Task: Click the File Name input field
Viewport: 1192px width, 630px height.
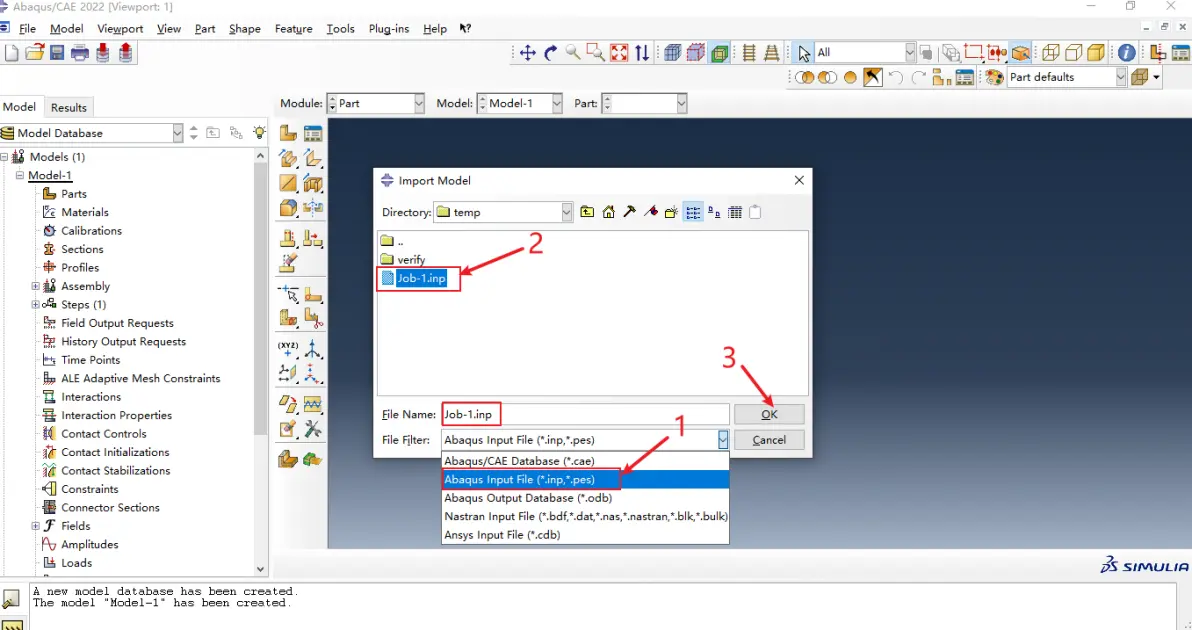Action: [585, 414]
